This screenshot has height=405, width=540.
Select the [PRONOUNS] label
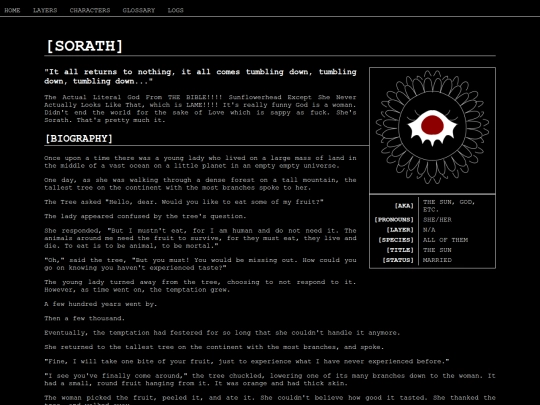coord(394,220)
